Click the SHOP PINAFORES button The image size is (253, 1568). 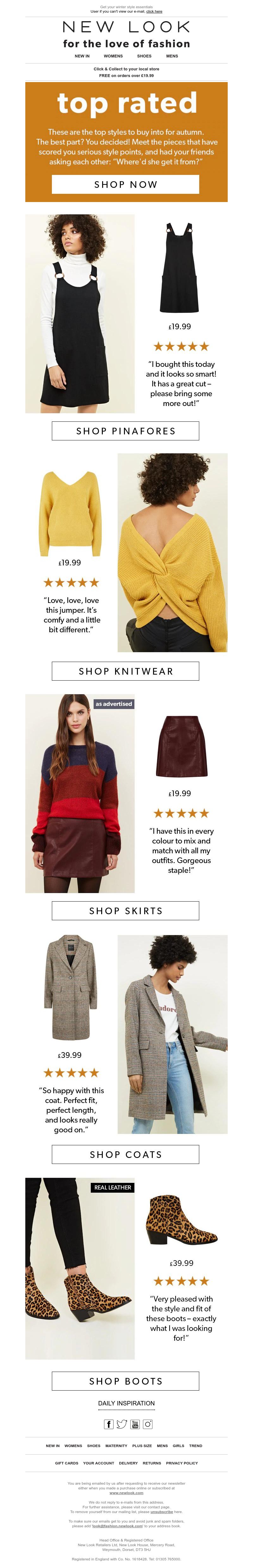click(126, 430)
